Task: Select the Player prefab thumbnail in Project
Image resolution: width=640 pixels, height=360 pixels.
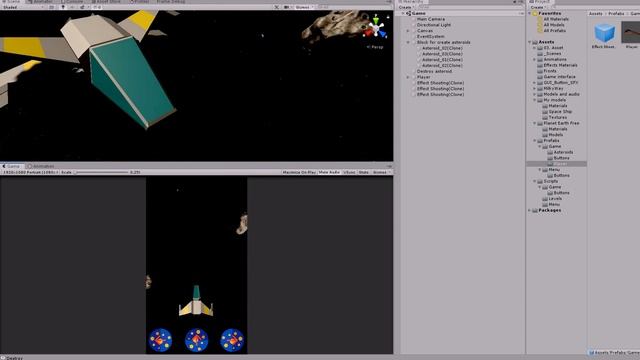Action: pos(631,33)
